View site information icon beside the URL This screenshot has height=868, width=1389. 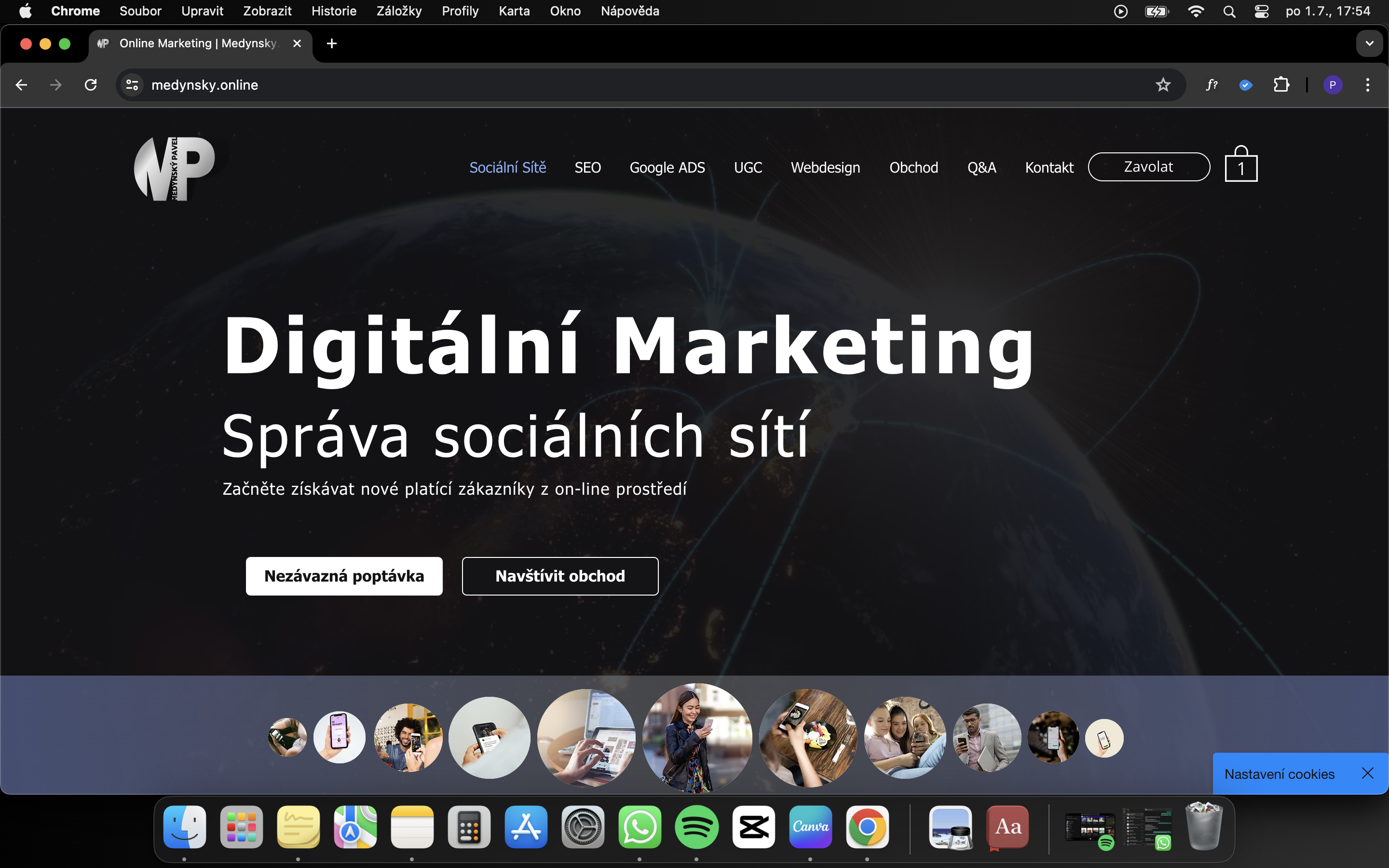pyautogui.click(x=132, y=85)
